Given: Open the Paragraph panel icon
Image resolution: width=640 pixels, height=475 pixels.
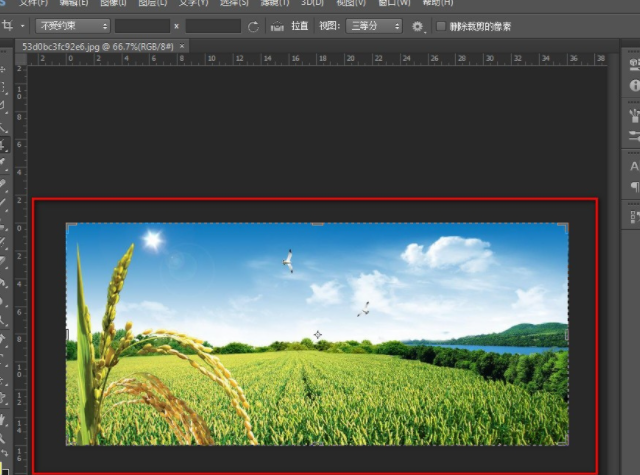Looking at the screenshot, I should 634,187.
